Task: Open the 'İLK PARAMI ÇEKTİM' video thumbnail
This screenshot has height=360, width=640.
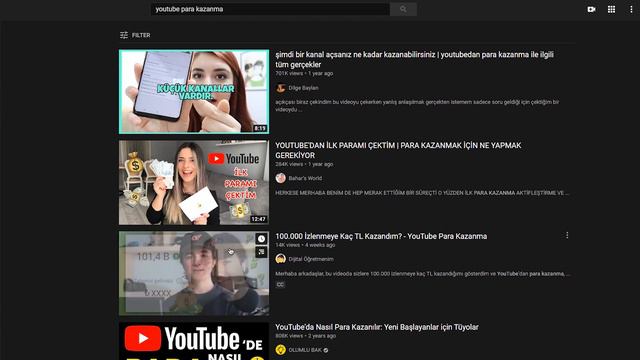Action: pos(194,182)
